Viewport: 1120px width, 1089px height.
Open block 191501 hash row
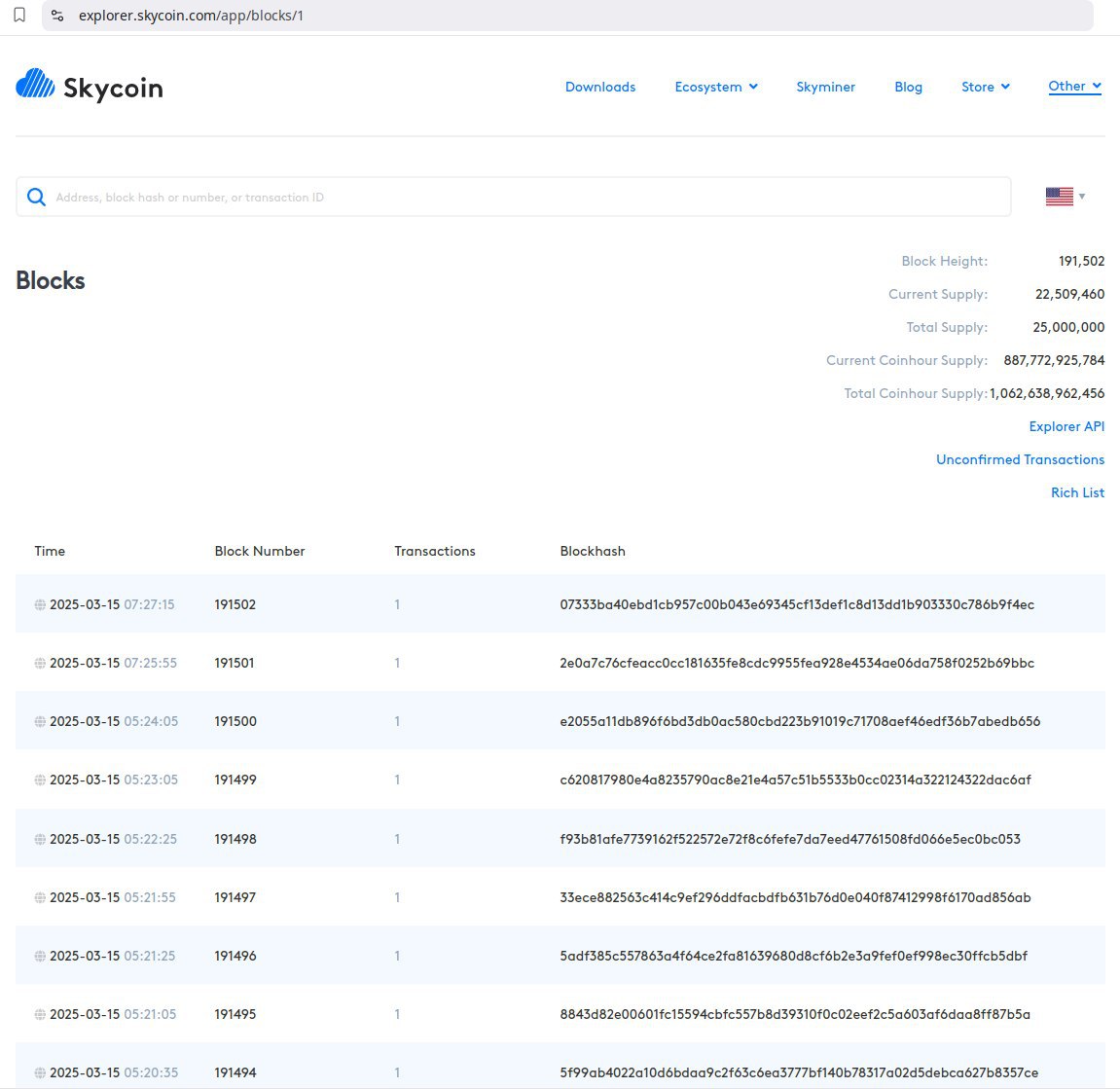click(796, 663)
